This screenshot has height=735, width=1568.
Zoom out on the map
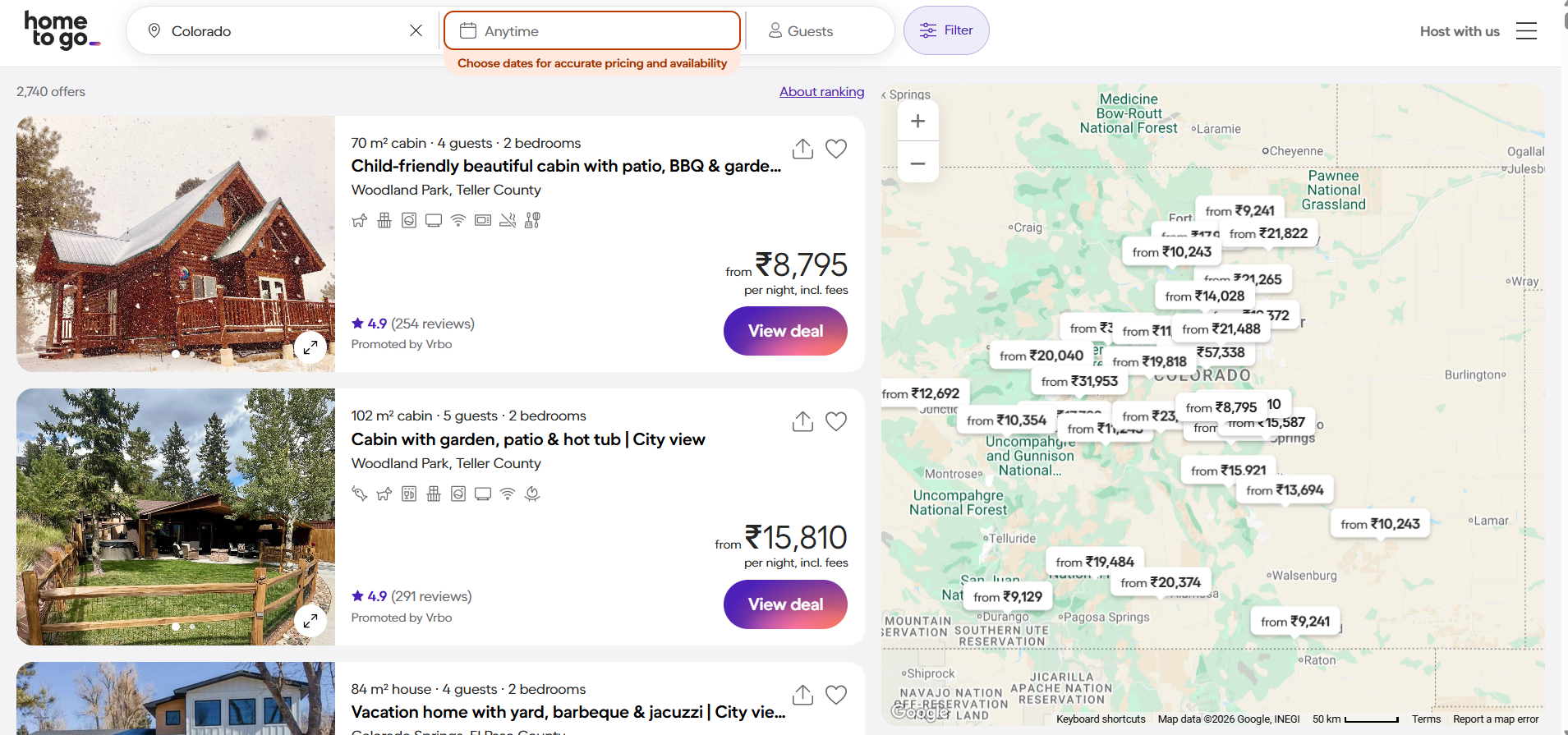coord(917,163)
